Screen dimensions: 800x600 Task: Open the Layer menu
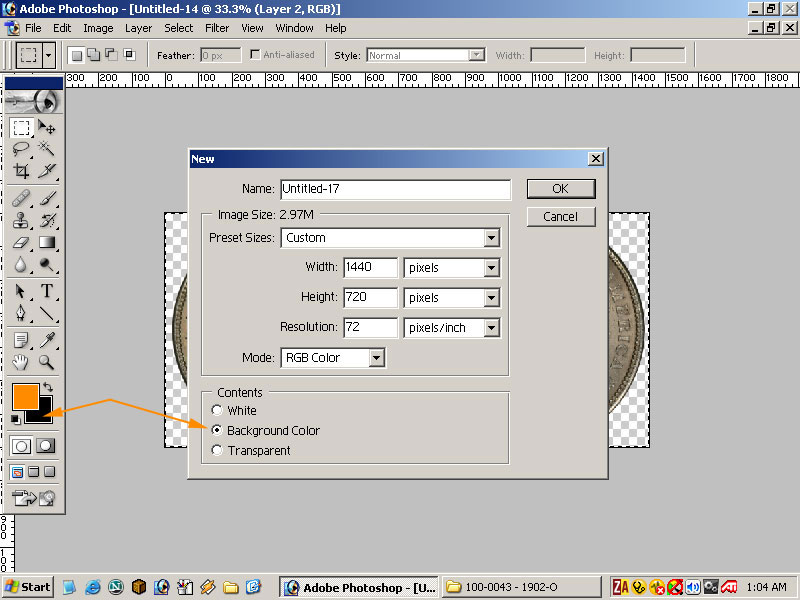[x=139, y=28]
